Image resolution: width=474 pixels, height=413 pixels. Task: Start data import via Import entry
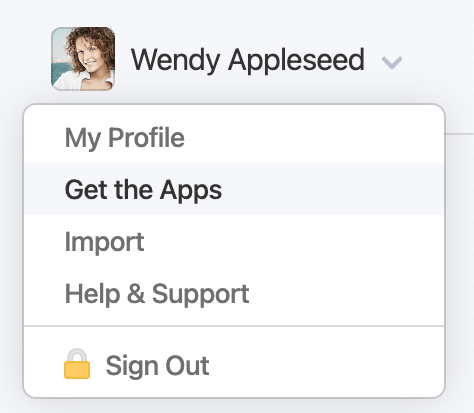(x=234, y=241)
